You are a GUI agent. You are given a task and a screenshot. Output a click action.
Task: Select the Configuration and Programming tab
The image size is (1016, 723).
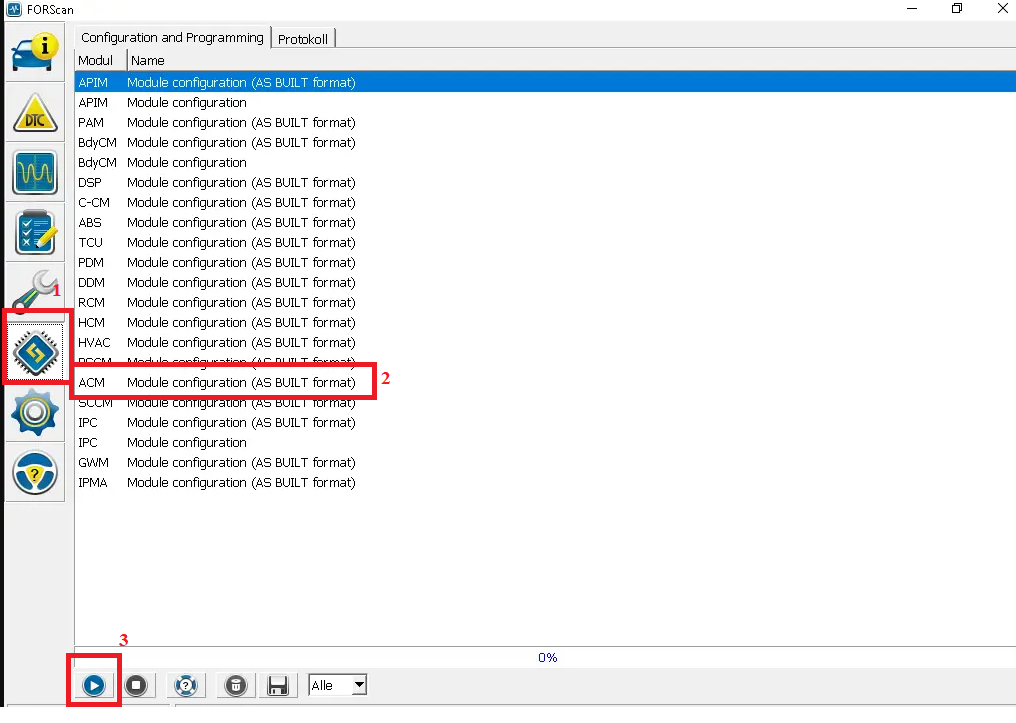[x=172, y=38]
